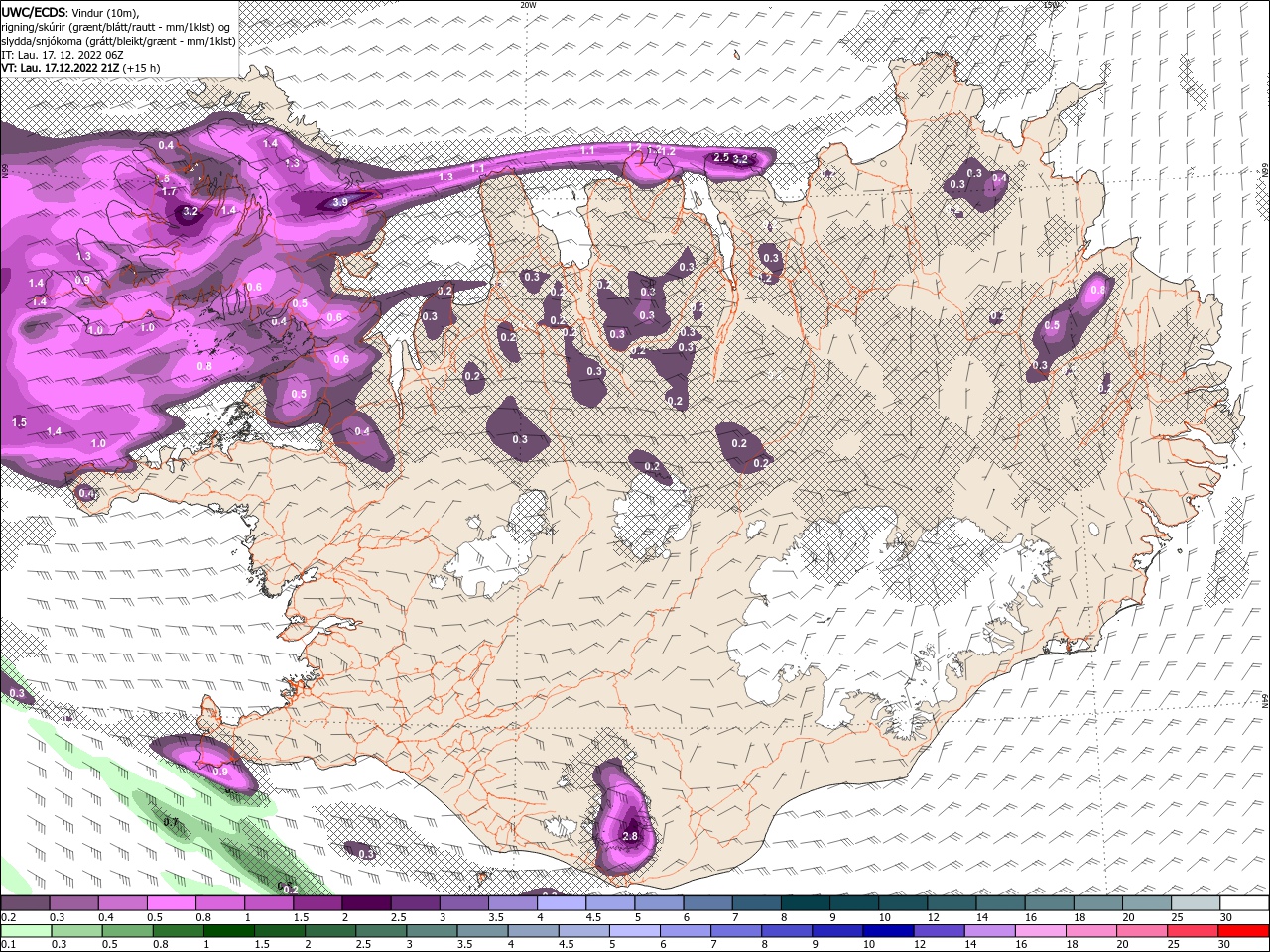1270x952 pixels.
Task: Click the UWC/ECDS title text
Action: [33, 12]
